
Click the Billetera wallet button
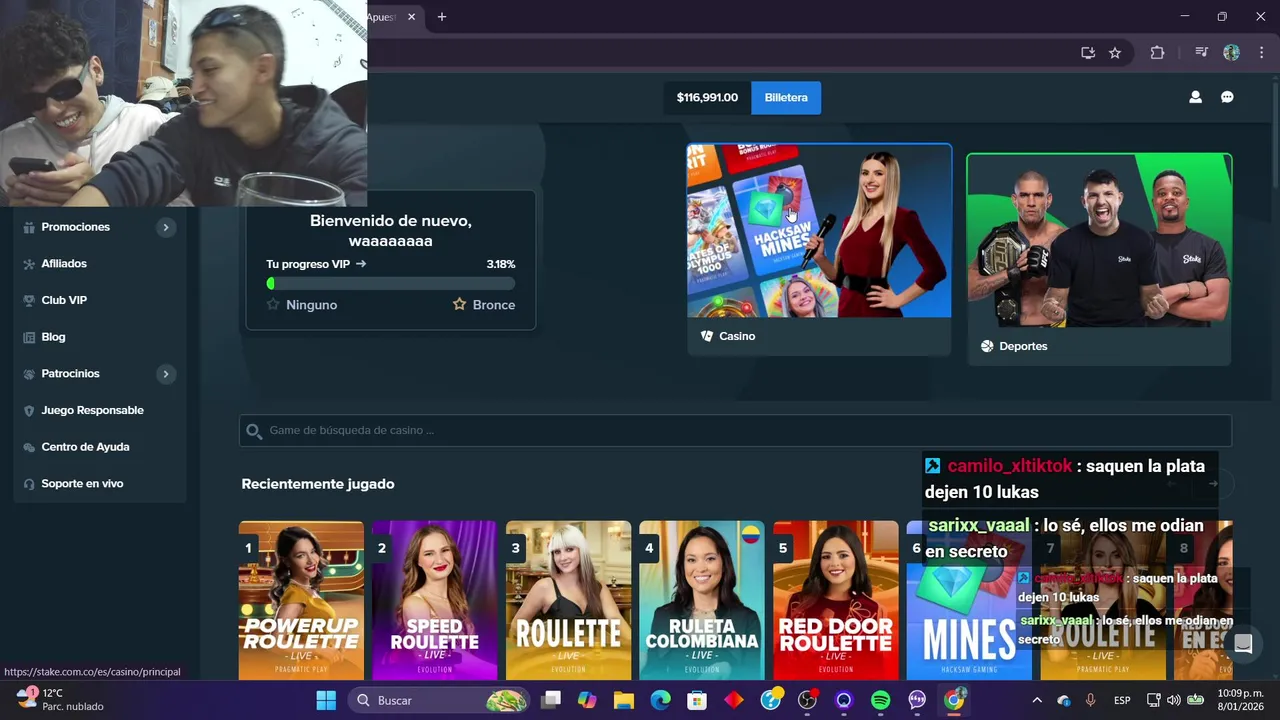pyautogui.click(x=786, y=97)
